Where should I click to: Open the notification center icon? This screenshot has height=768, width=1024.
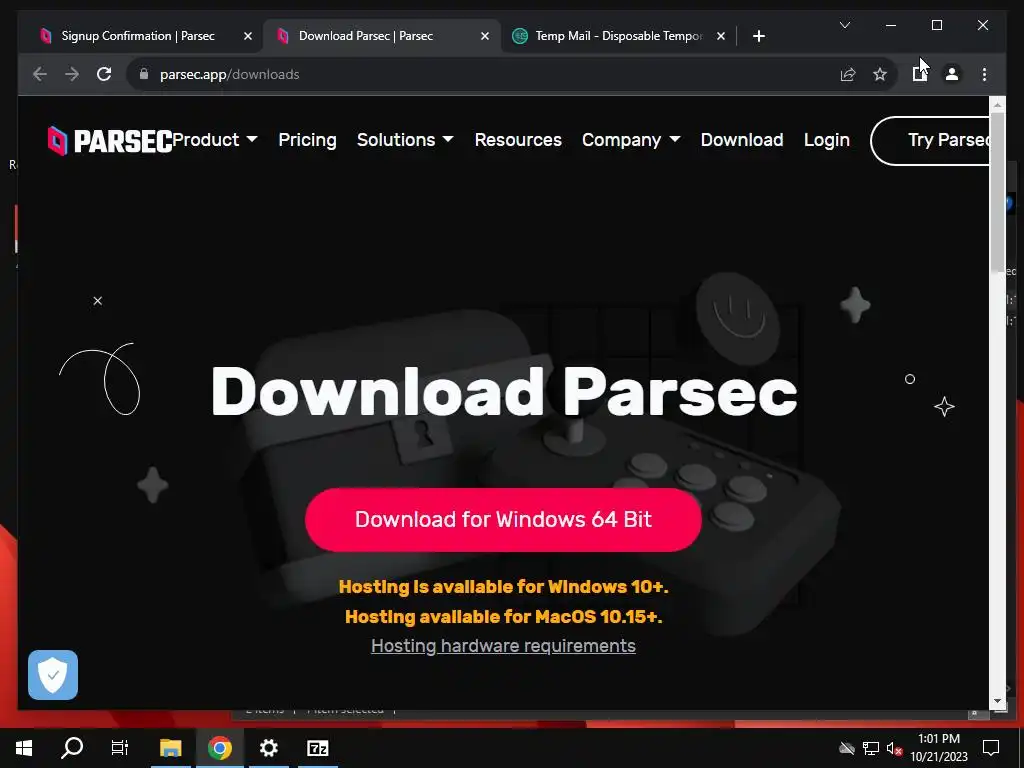pyautogui.click(x=991, y=748)
